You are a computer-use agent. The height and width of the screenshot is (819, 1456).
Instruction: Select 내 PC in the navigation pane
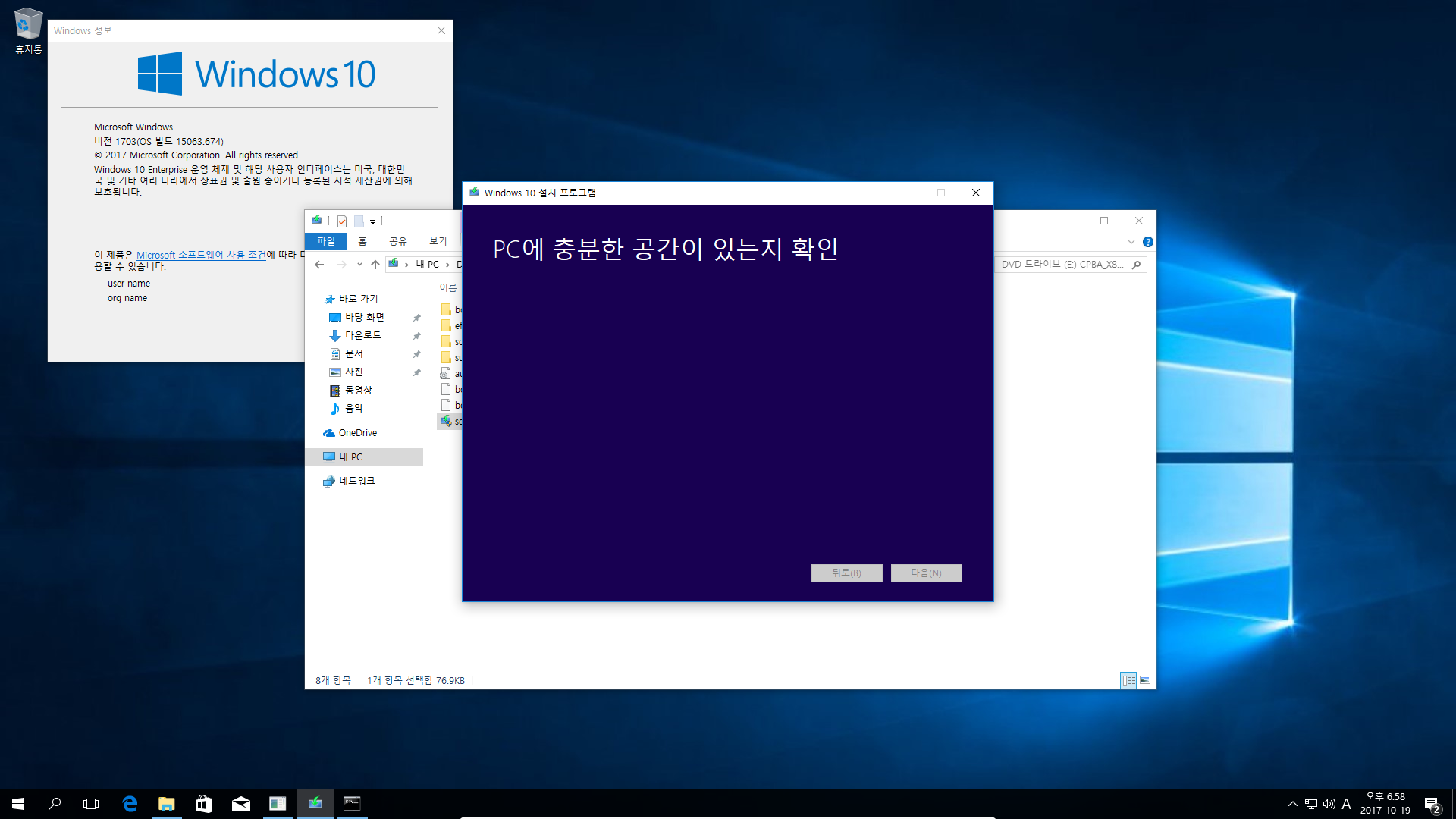(x=364, y=457)
